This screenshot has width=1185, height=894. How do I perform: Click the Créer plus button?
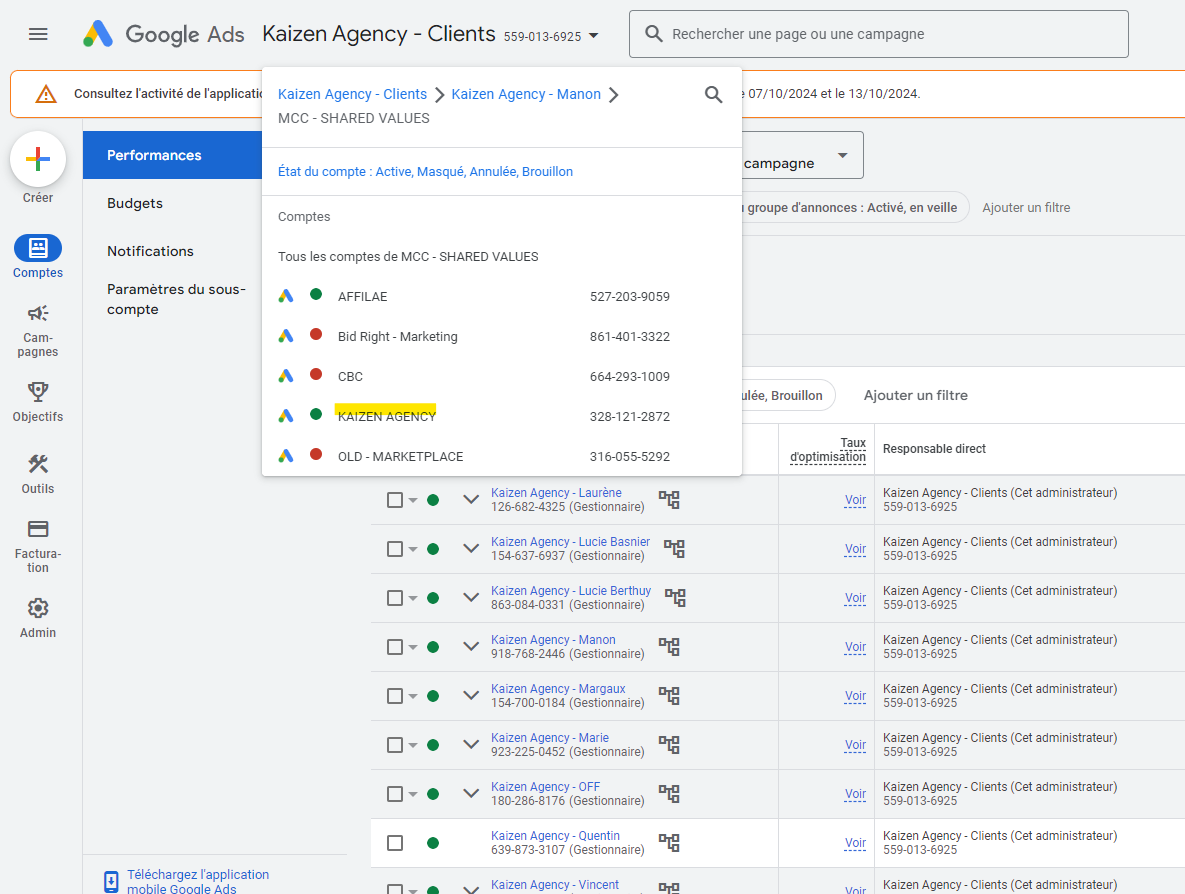coord(38,159)
